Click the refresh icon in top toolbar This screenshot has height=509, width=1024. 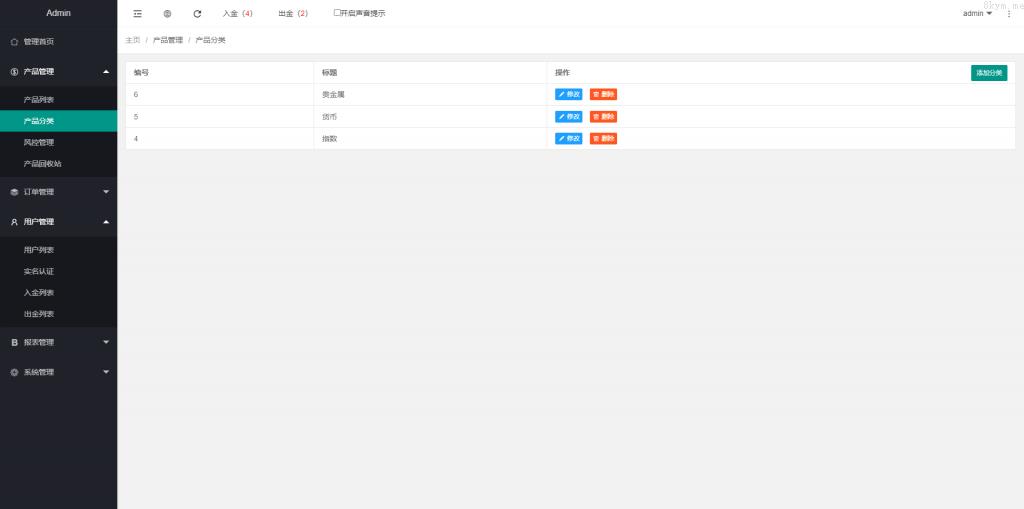coord(197,14)
